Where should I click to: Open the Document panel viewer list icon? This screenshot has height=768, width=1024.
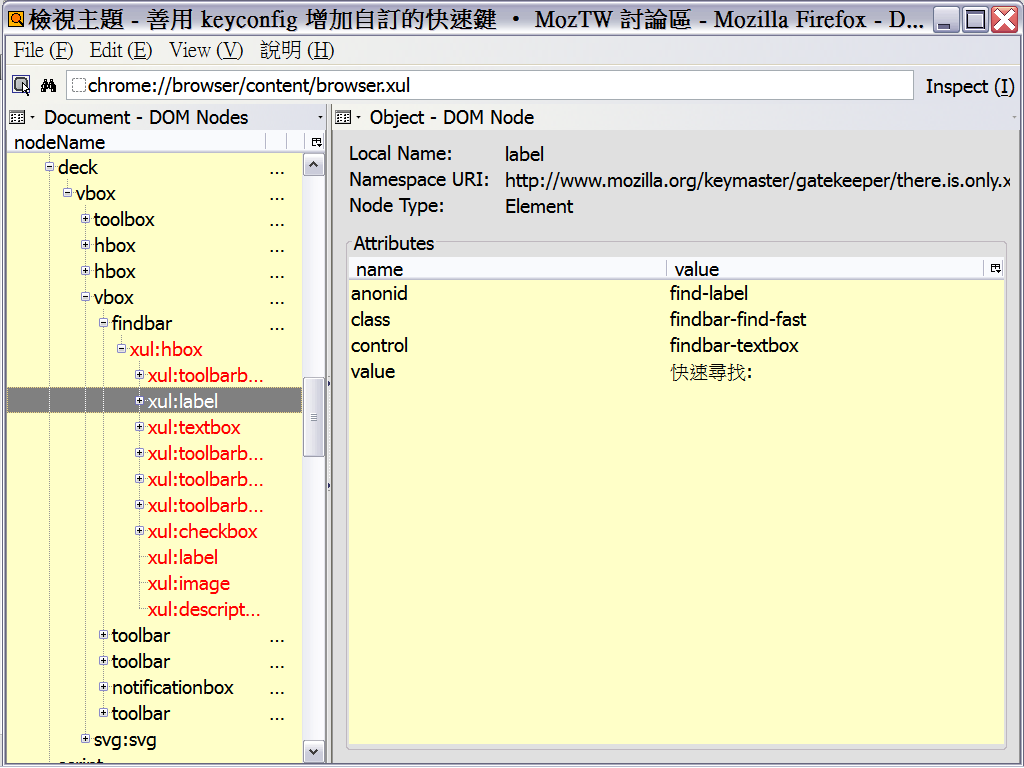18,118
